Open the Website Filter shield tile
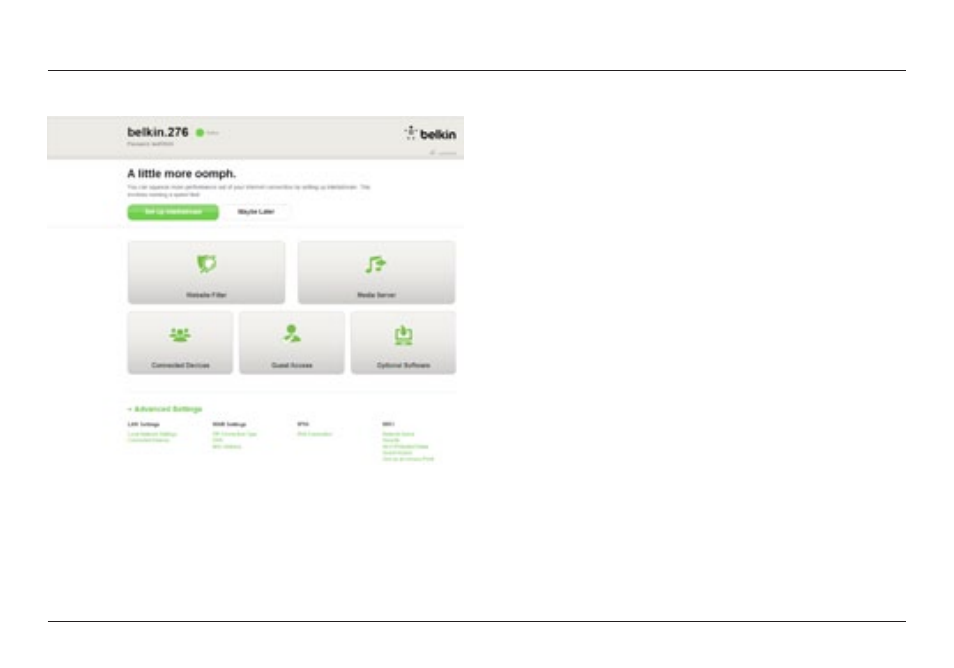The width and height of the screenshot is (954, 668). (206, 272)
